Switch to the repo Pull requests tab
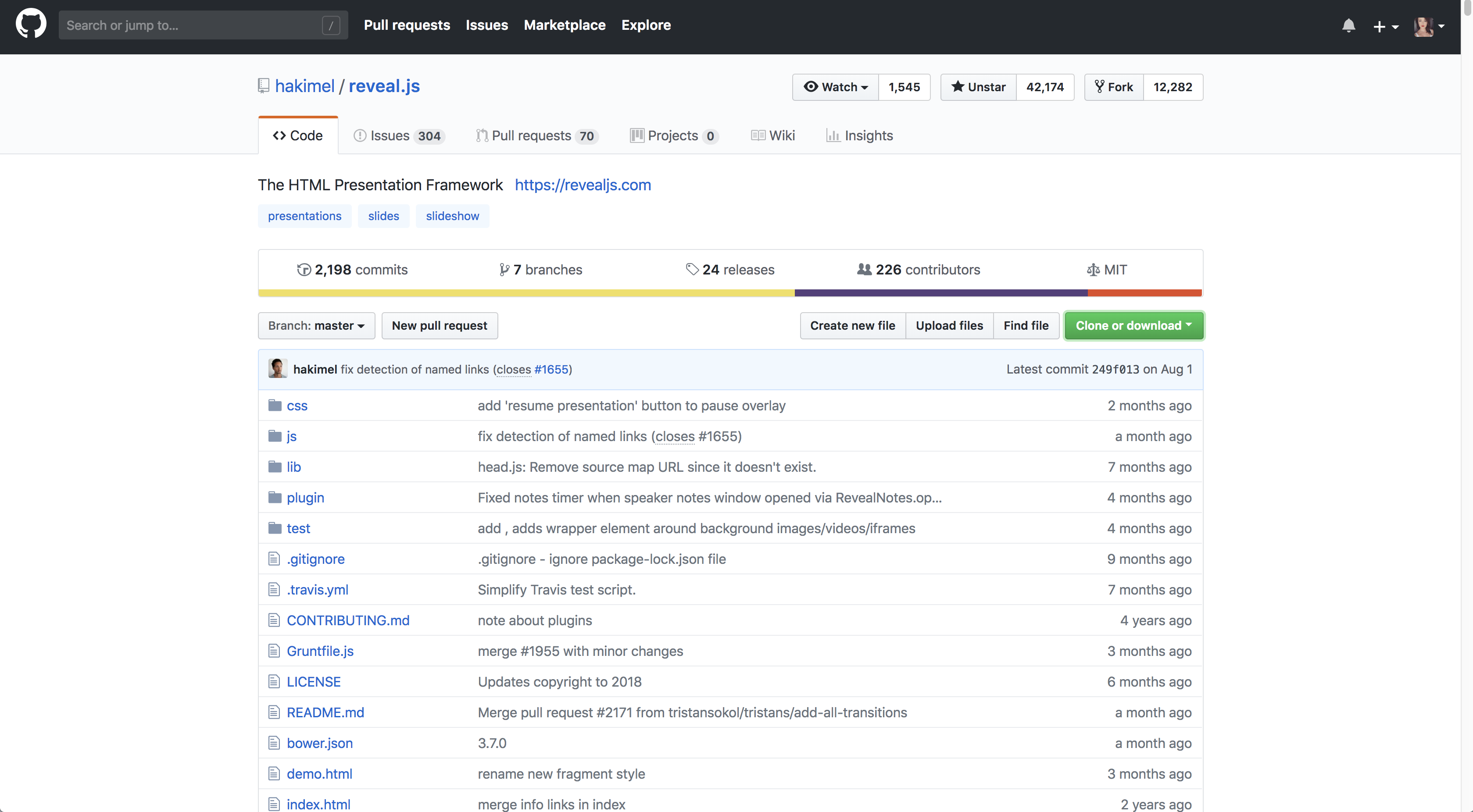 coord(537,135)
